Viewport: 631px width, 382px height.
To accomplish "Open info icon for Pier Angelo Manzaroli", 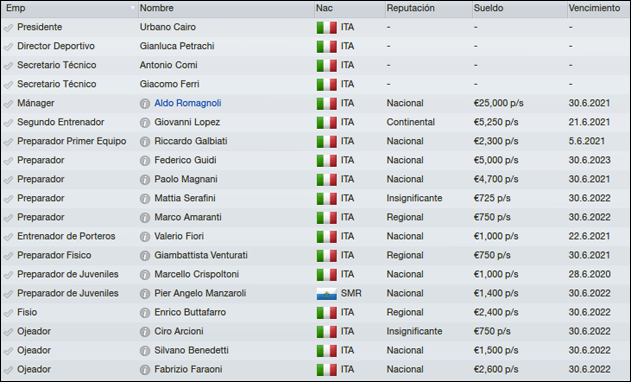I will point(144,294).
